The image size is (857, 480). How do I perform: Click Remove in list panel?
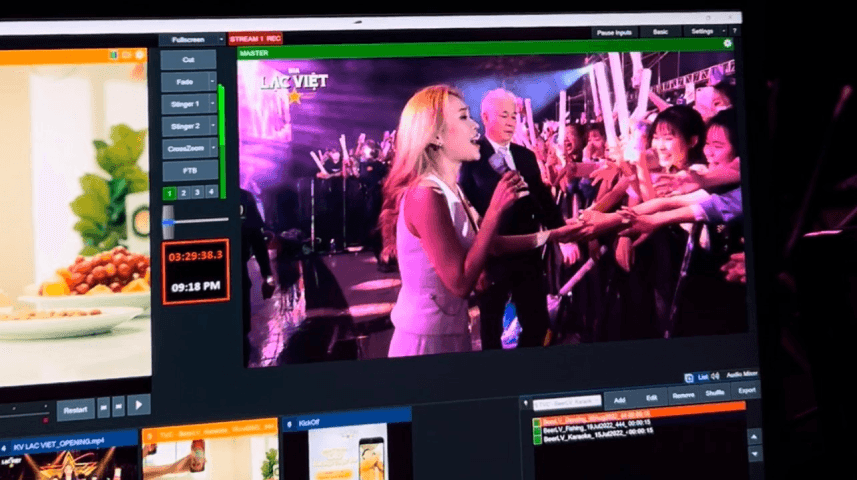(x=684, y=395)
